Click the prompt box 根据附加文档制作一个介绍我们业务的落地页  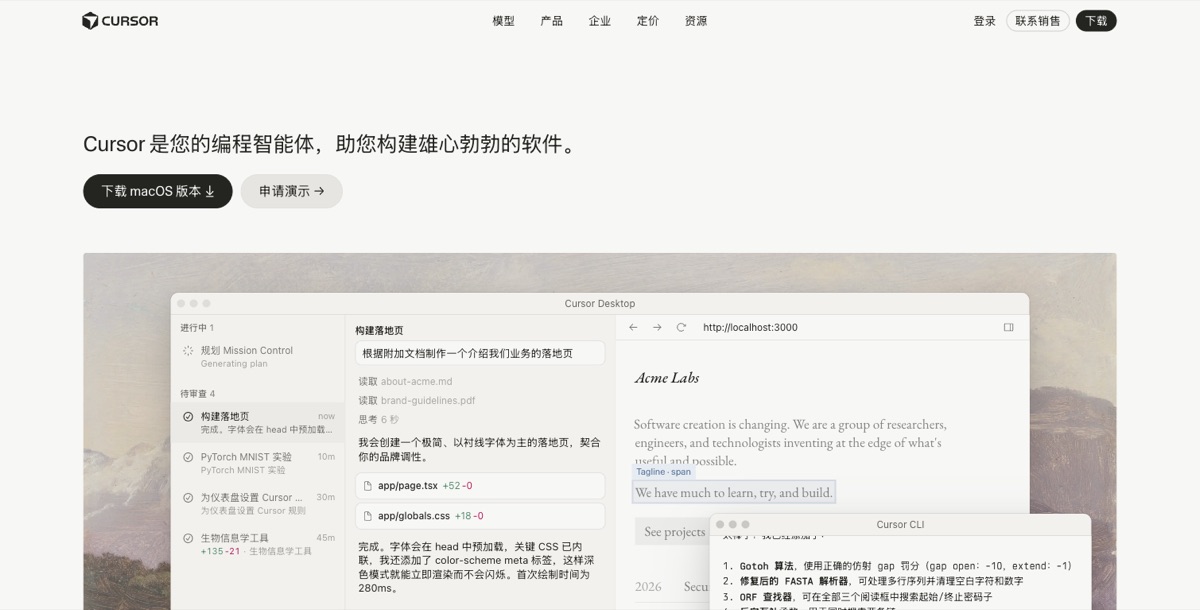(x=480, y=353)
